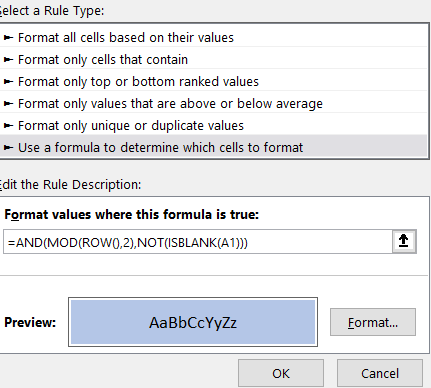Select 'Use a formula to determine' rule

pos(213,147)
